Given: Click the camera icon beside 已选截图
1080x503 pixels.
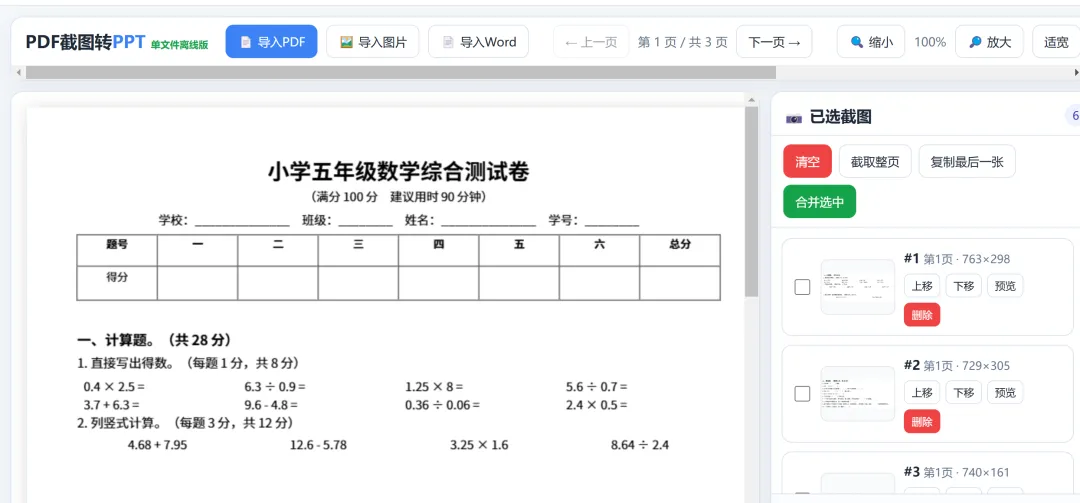Looking at the screenshot, I should [x=793, y=118].
